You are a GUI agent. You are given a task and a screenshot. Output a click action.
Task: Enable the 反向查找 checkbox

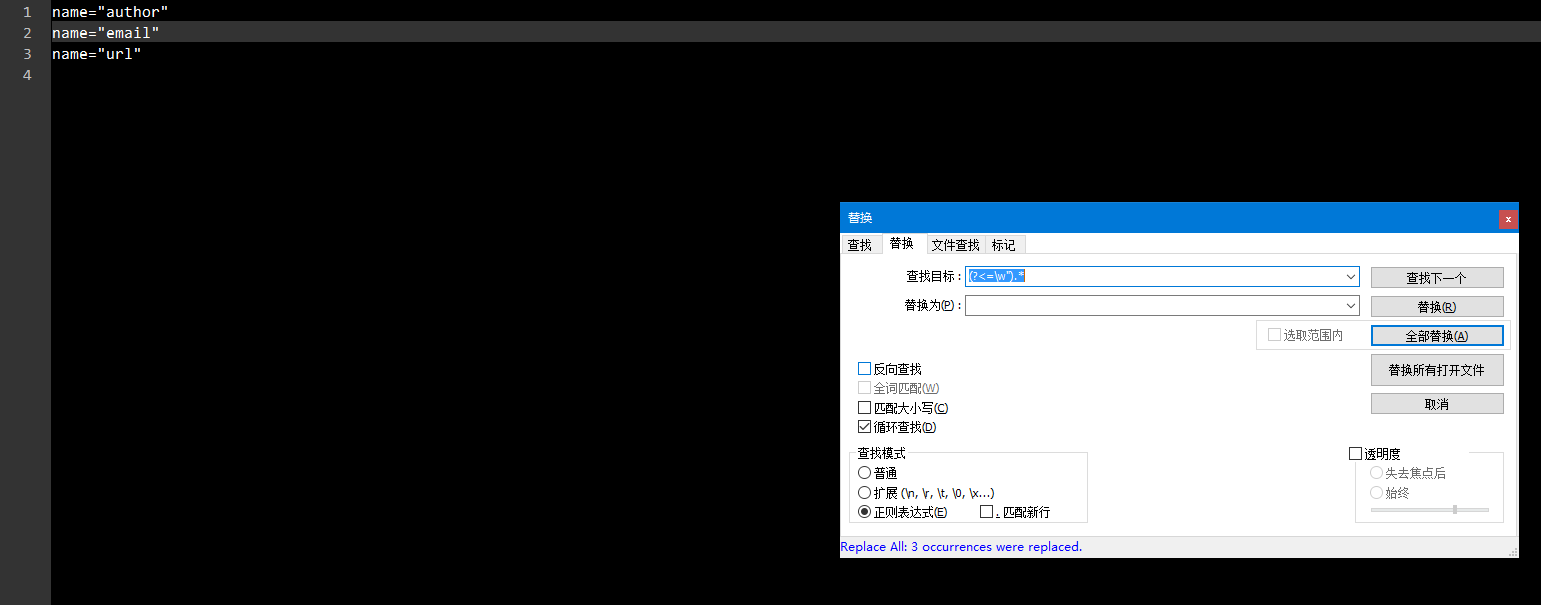(x=864, y=368)
